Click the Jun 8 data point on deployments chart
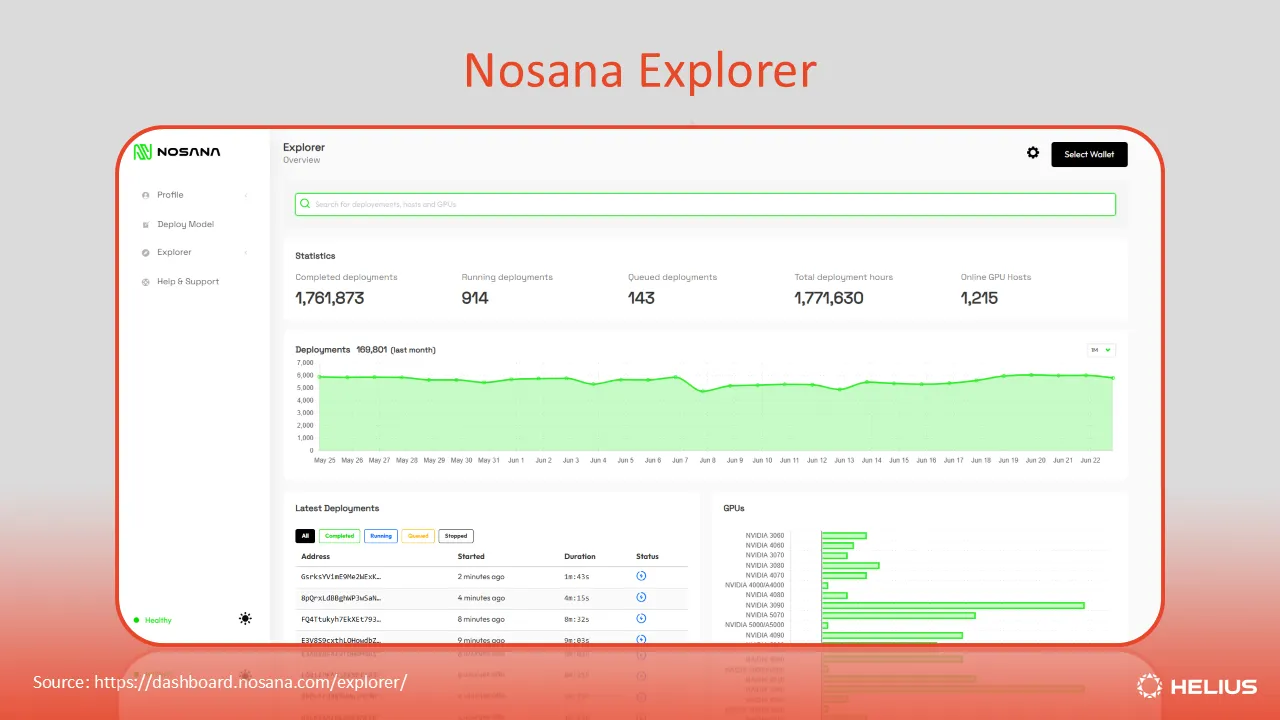Image resolution: width=1280 pixels, height=720 pixels. tap(703, 391)
